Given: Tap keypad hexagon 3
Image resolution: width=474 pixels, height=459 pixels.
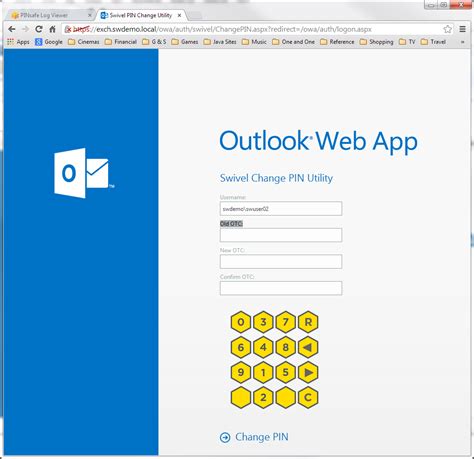Looking at the screenshot, I should coord(263,322).
